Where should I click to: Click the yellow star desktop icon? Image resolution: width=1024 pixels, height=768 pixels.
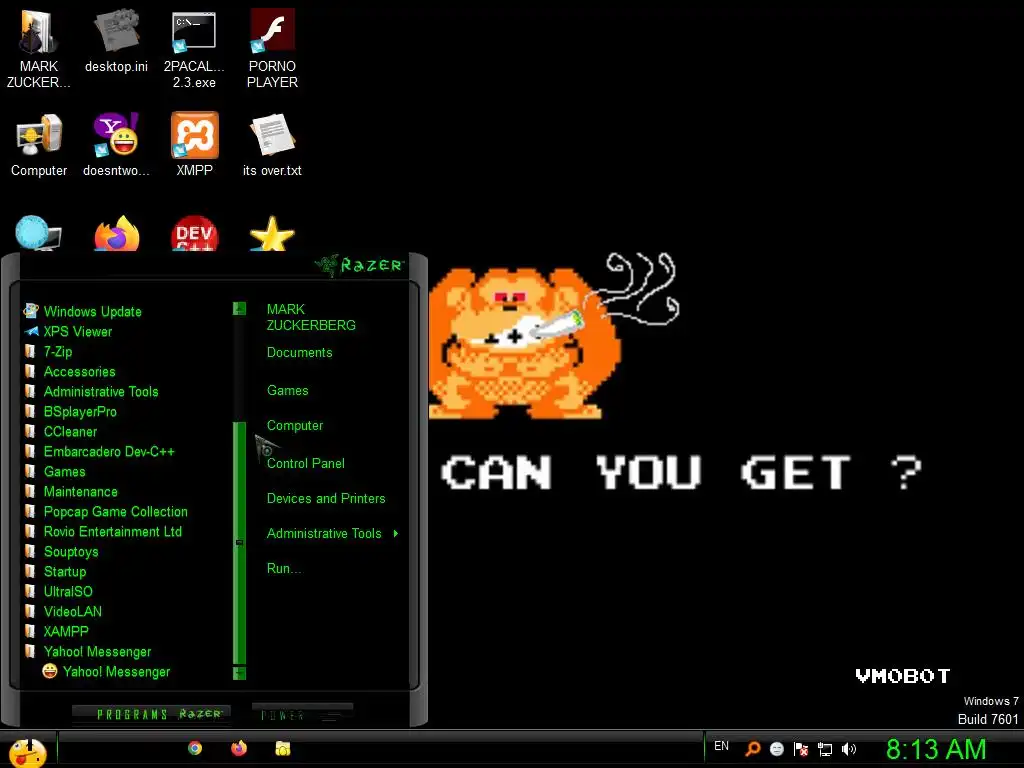coord(272,233)
